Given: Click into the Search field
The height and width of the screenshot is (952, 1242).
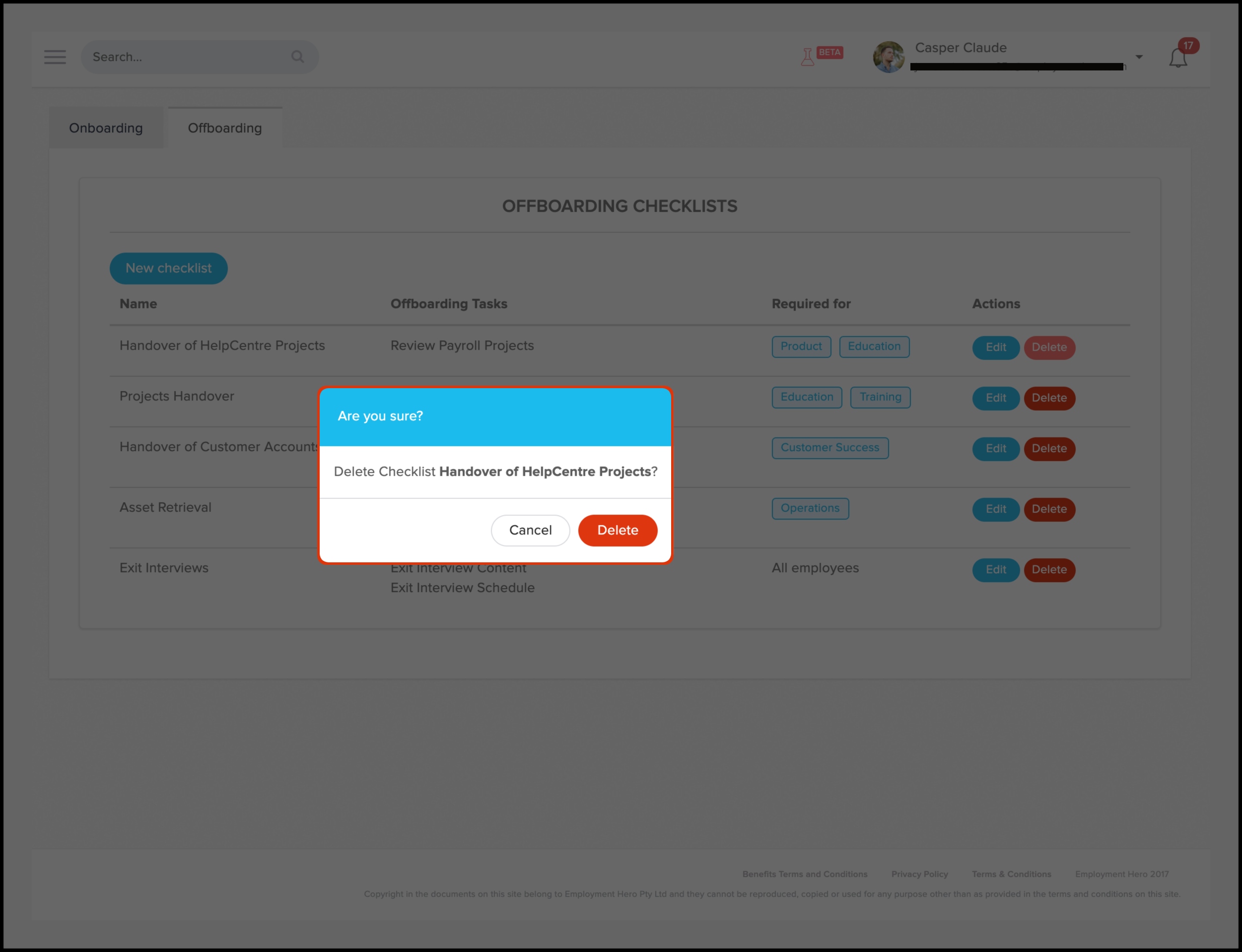Looking at the screenshot, I should click(x=187, y=57).
